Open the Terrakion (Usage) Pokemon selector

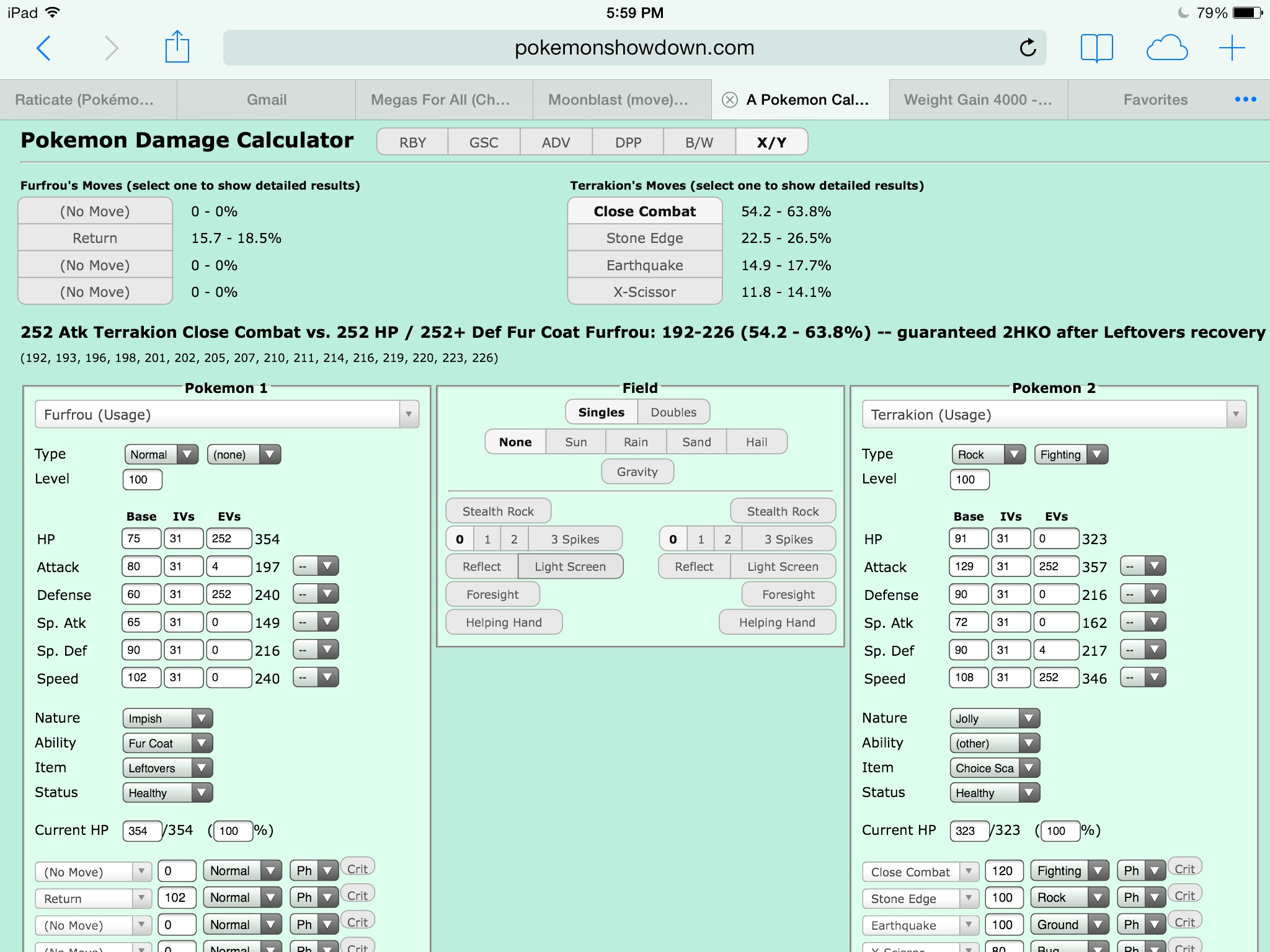pos(1054,415)
